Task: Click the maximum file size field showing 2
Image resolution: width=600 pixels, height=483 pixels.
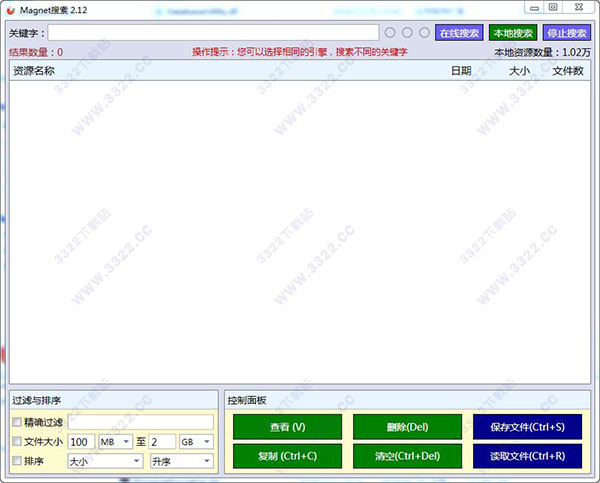Action: click(162, 442)
